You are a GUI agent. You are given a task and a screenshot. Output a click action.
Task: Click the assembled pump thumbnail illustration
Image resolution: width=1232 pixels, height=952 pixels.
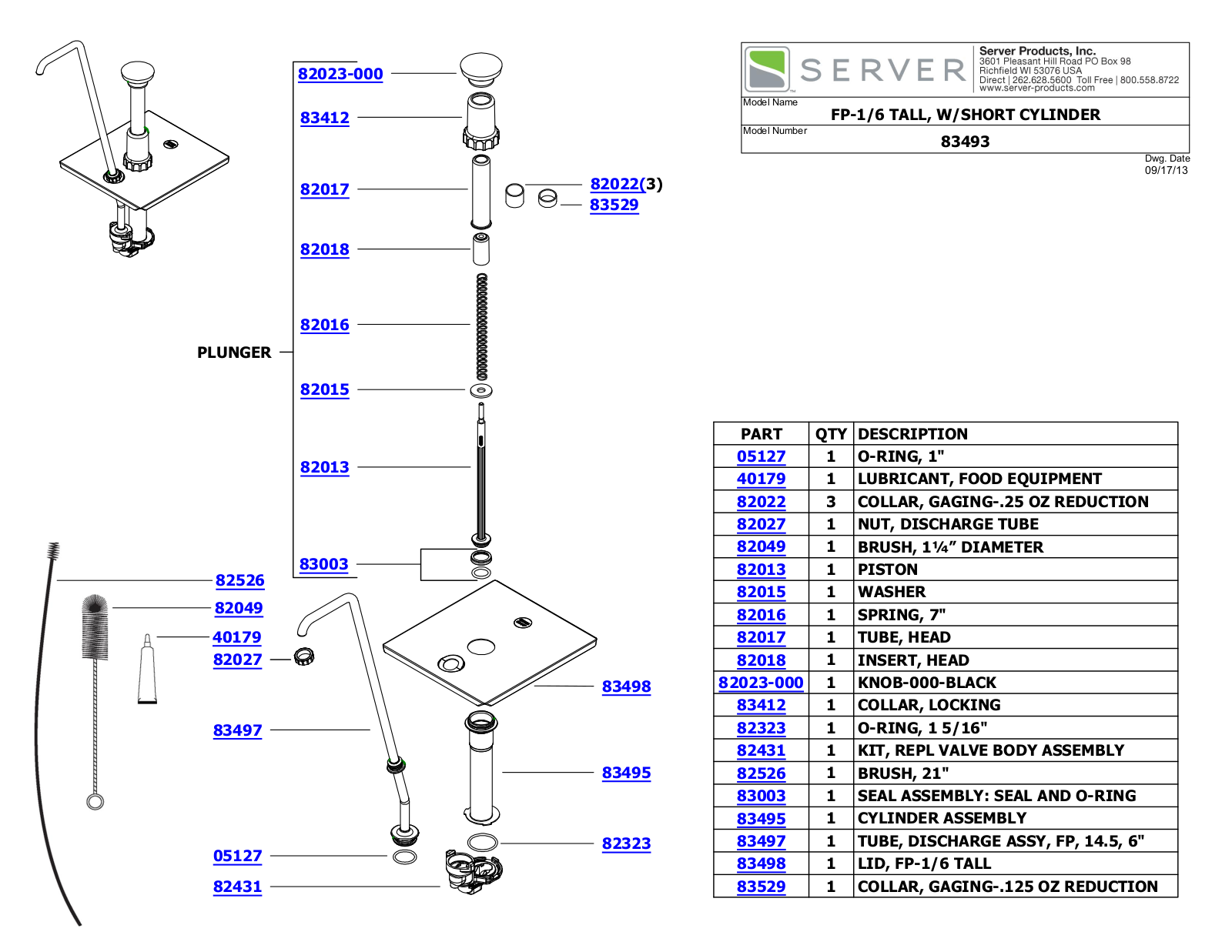coord(134,149)
